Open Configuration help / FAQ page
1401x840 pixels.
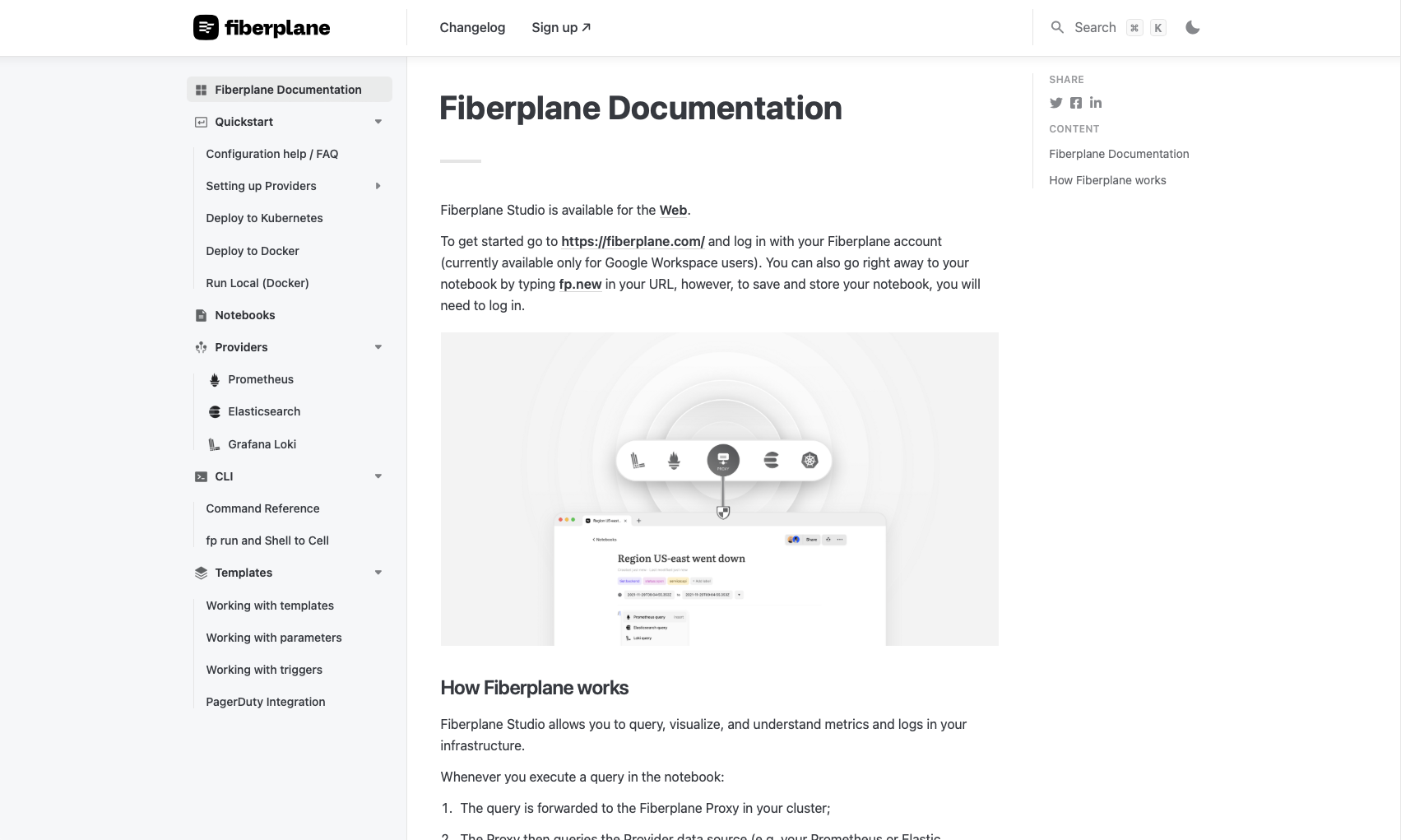pos(271,154)
